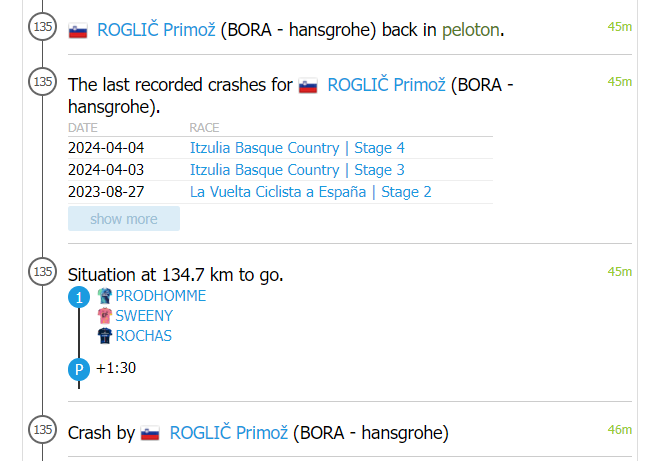652x461 pixels.
Task: Open La Vuelta Ciclista a España Stage 2
Action: [x=310, y=192]
